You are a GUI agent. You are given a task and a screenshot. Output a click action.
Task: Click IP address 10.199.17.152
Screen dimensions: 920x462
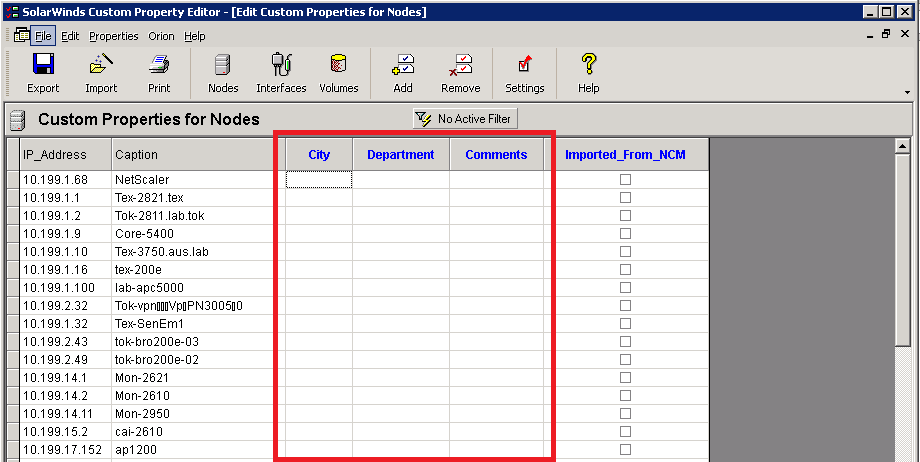pyautogui.click(x=62, y=450)
